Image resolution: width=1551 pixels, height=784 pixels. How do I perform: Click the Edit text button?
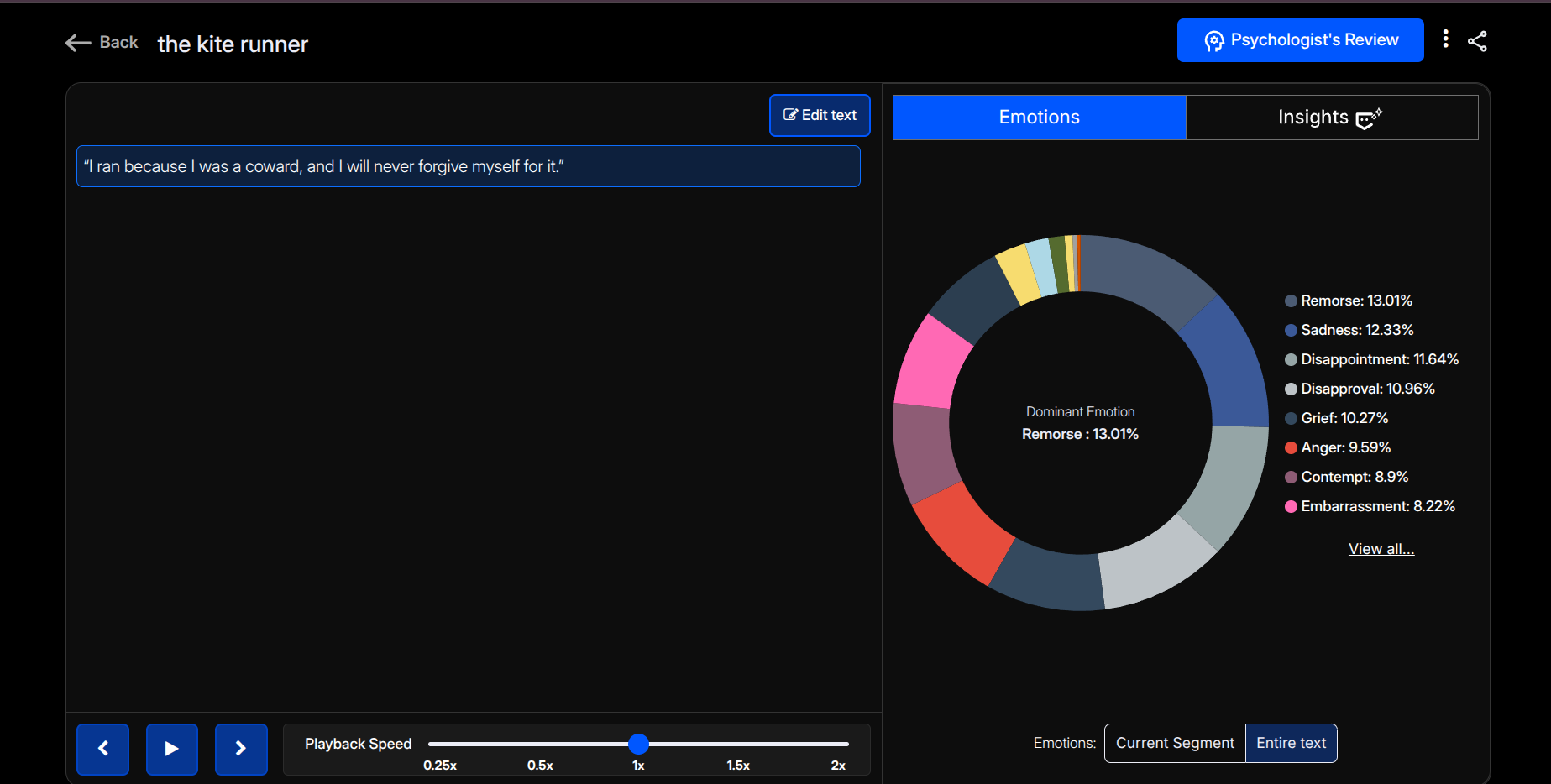820,115
